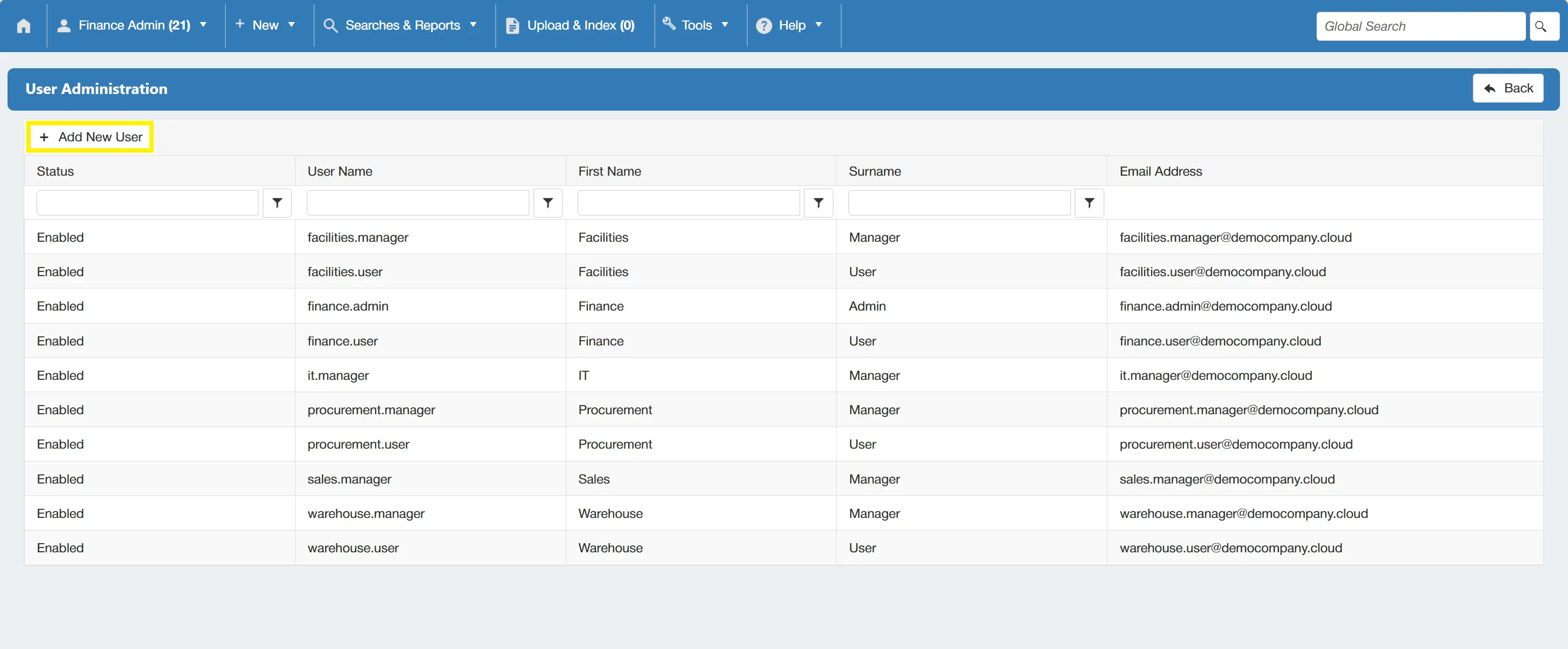Apply the First Name column filter icon
Image resolution: width=1568 pixels, height=649 pixels.
tap(819, 203)
